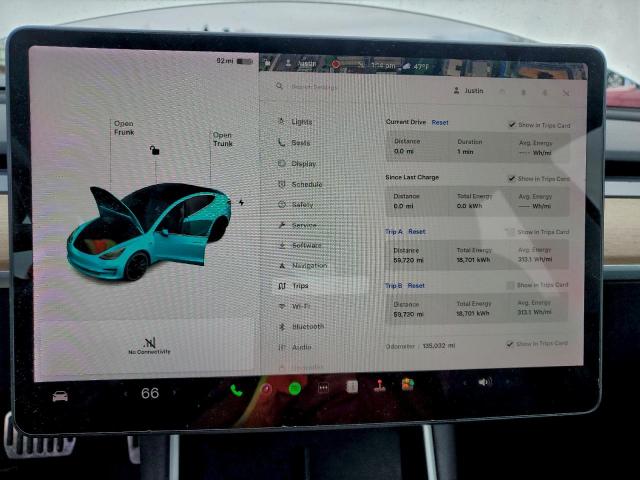Open the colorful Toybox icon
The image size is (640, 480).
click(408, 384)
